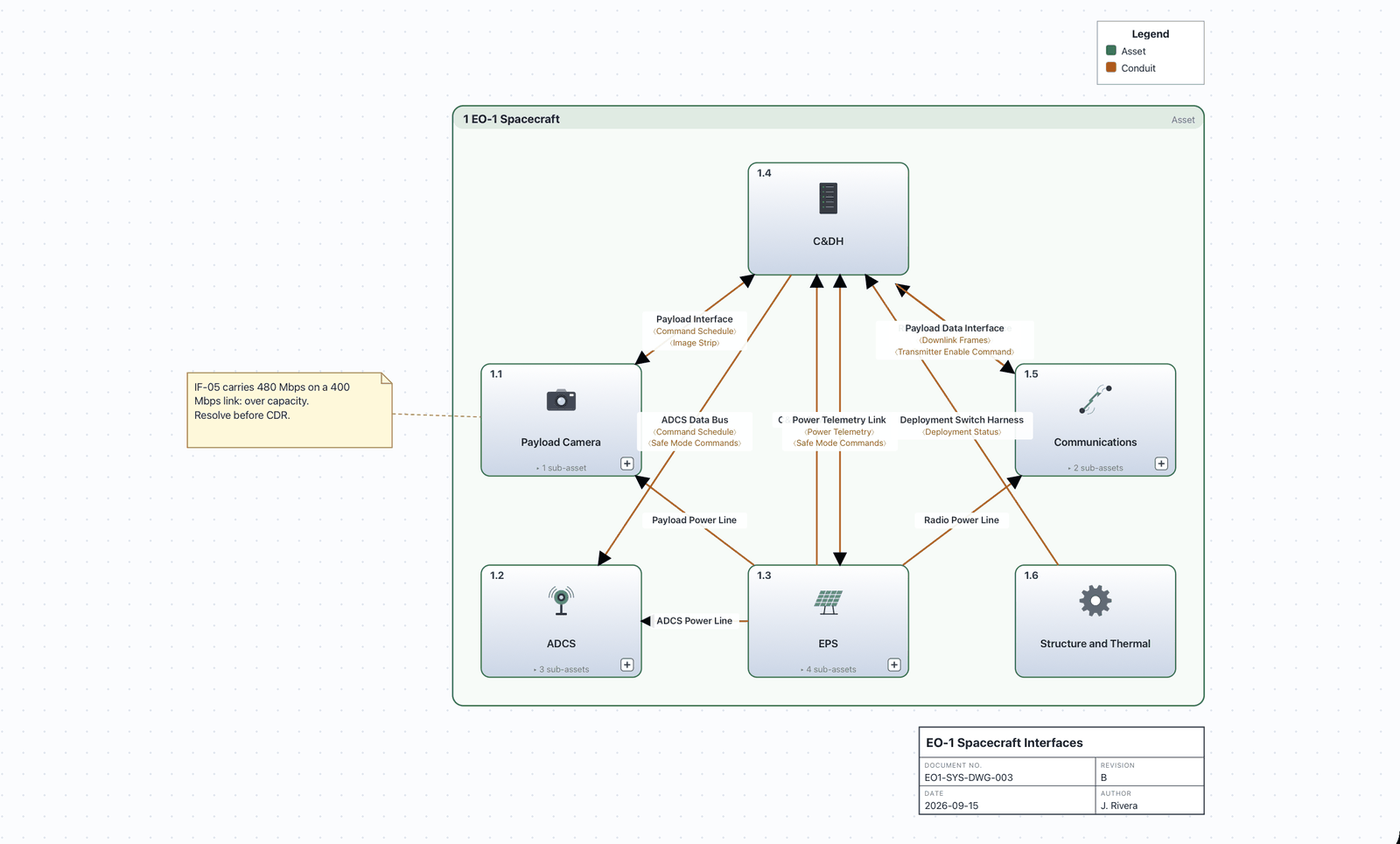Select the Payload Data Interface conduit label
The image size is (1400, 844).
pyautogui.click(x=955, y=328)
